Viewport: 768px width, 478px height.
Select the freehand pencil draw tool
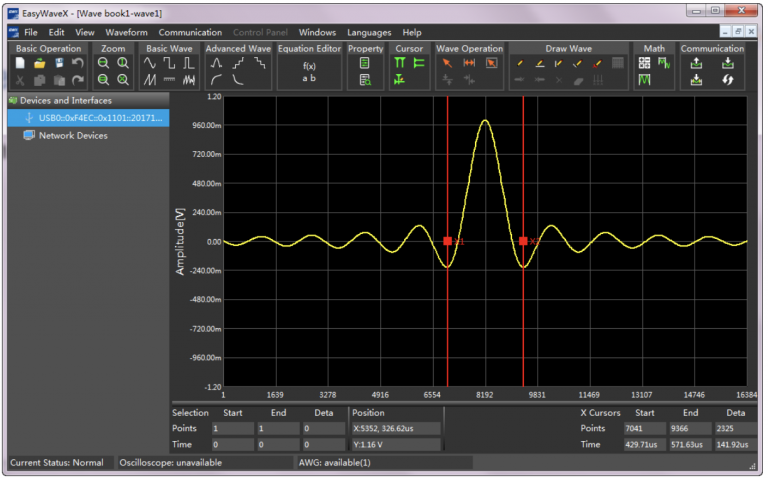pyautogui.click(x=520, y=63)
